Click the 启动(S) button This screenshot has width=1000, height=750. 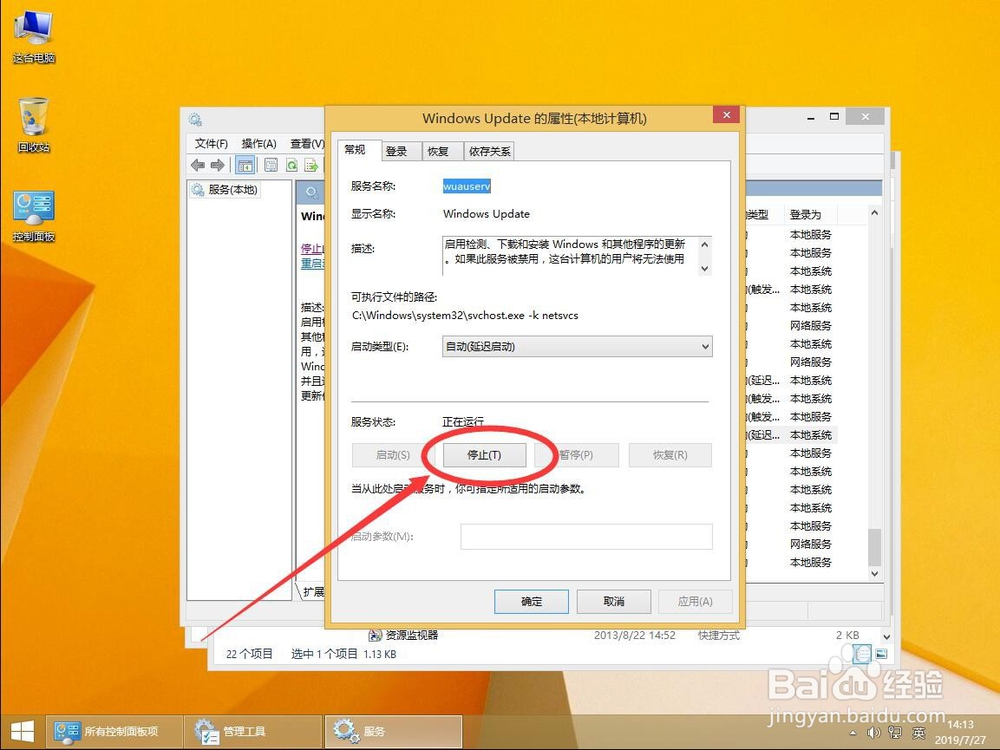(393, 455)
